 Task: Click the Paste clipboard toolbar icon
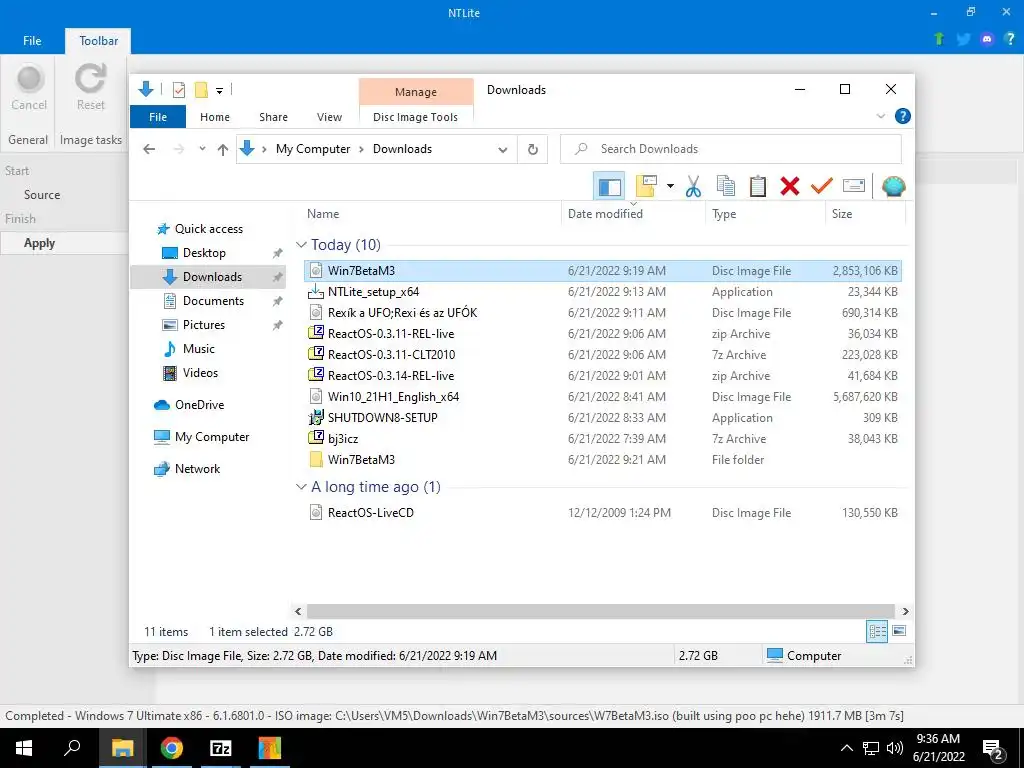758,186
